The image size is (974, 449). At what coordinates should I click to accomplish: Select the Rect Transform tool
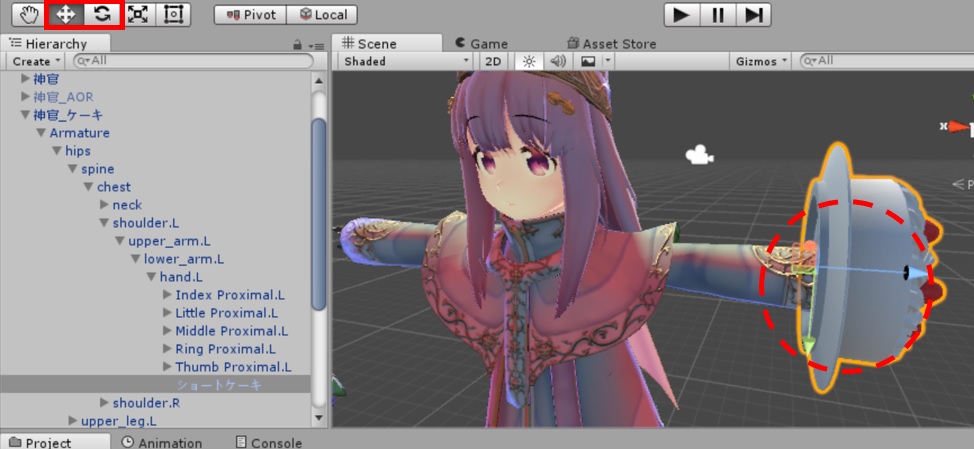tap(173, 14)
